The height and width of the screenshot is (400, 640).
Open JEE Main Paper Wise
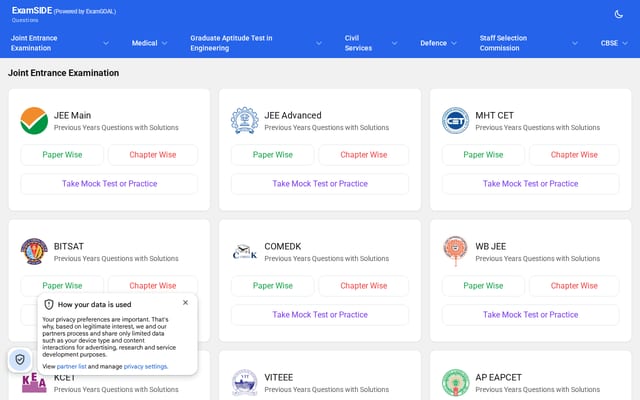click(62, 155)
